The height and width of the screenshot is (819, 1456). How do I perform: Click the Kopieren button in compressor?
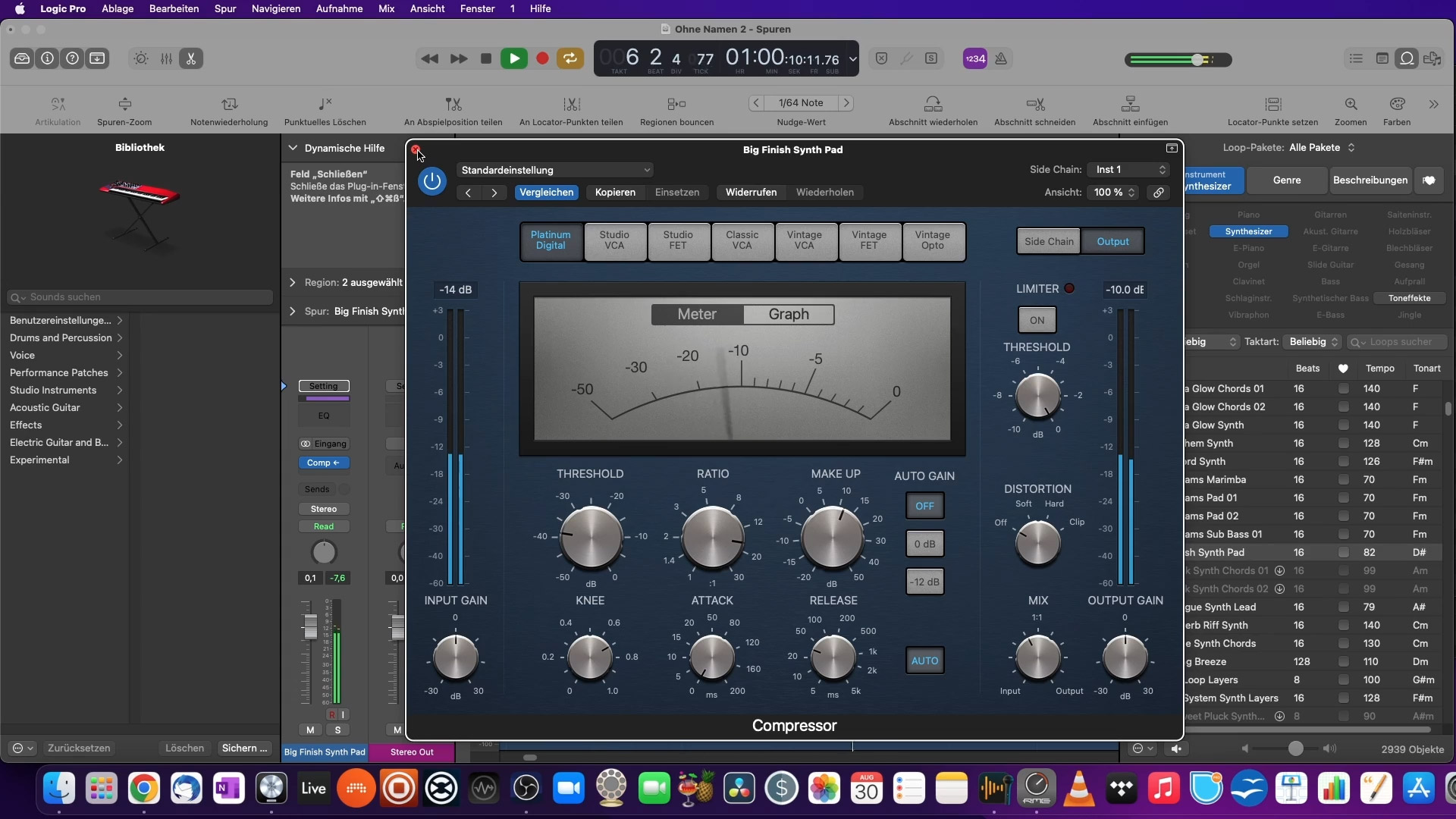615,192
